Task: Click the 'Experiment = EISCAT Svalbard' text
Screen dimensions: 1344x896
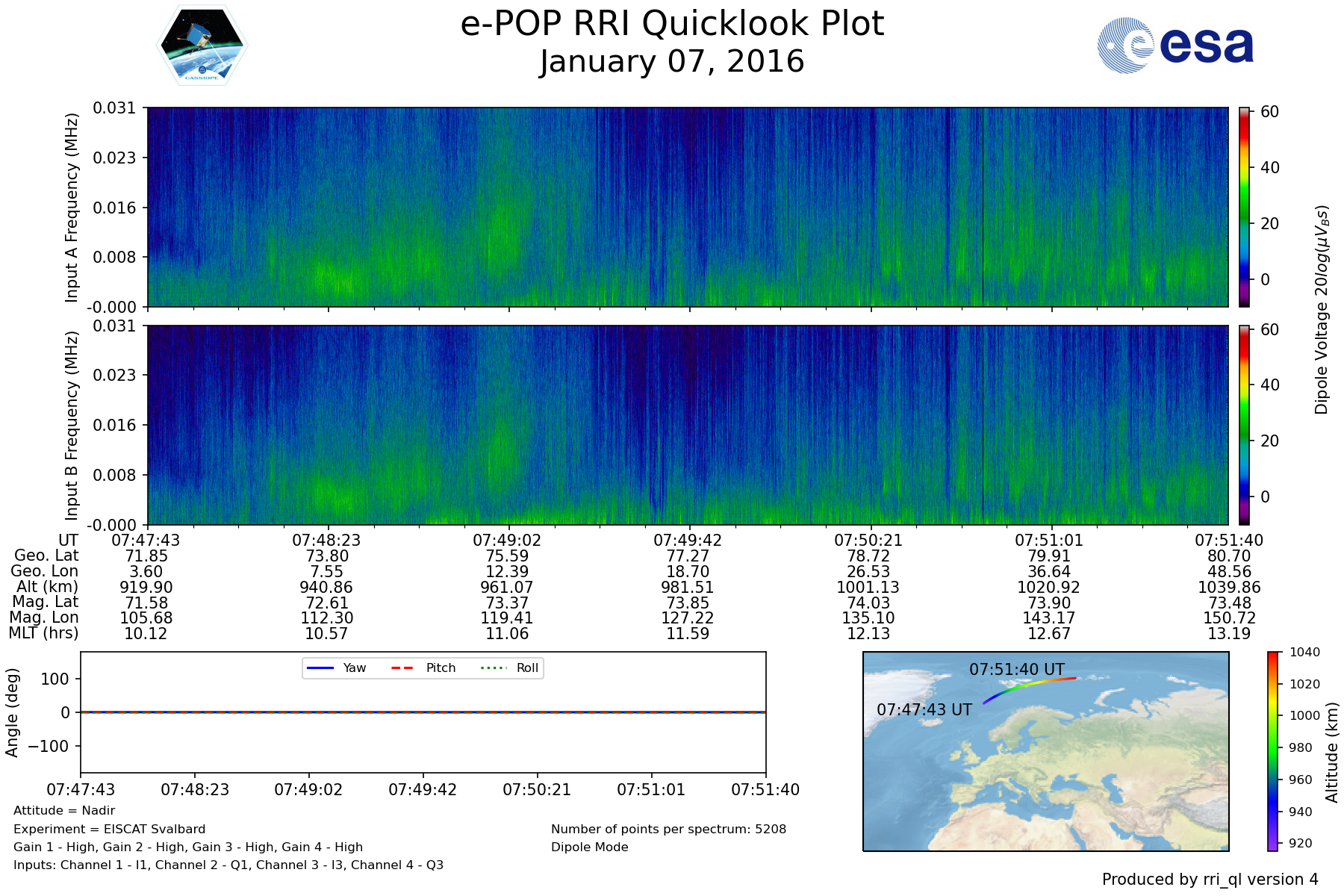Action: point(109,829)
